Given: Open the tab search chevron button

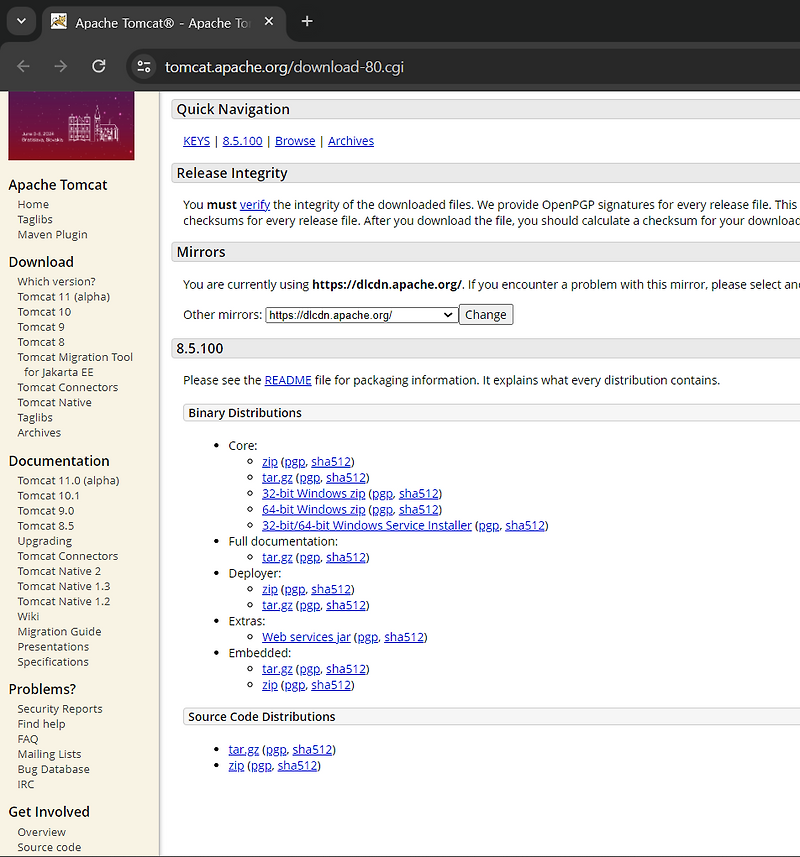Looking at the screenshot, I should click(21, 22).
